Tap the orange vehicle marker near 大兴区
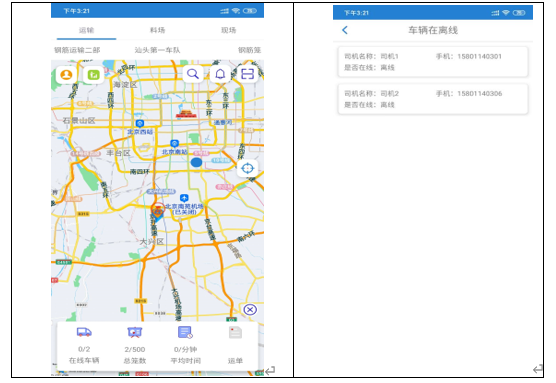This screenshot has height=383, width=556. pyautogui.click(x=157, y=212)
